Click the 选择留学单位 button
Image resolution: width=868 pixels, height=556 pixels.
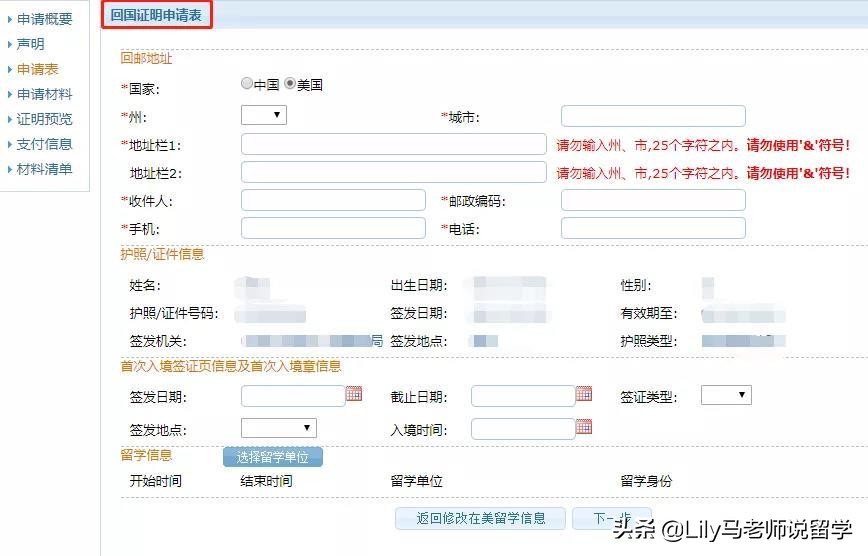click(273, 457)
